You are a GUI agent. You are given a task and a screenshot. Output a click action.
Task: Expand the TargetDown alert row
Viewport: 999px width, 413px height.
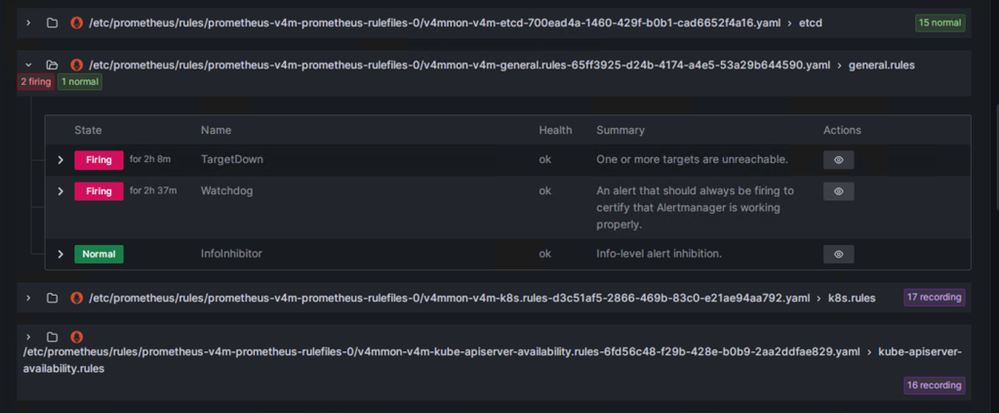pos(60,160)
